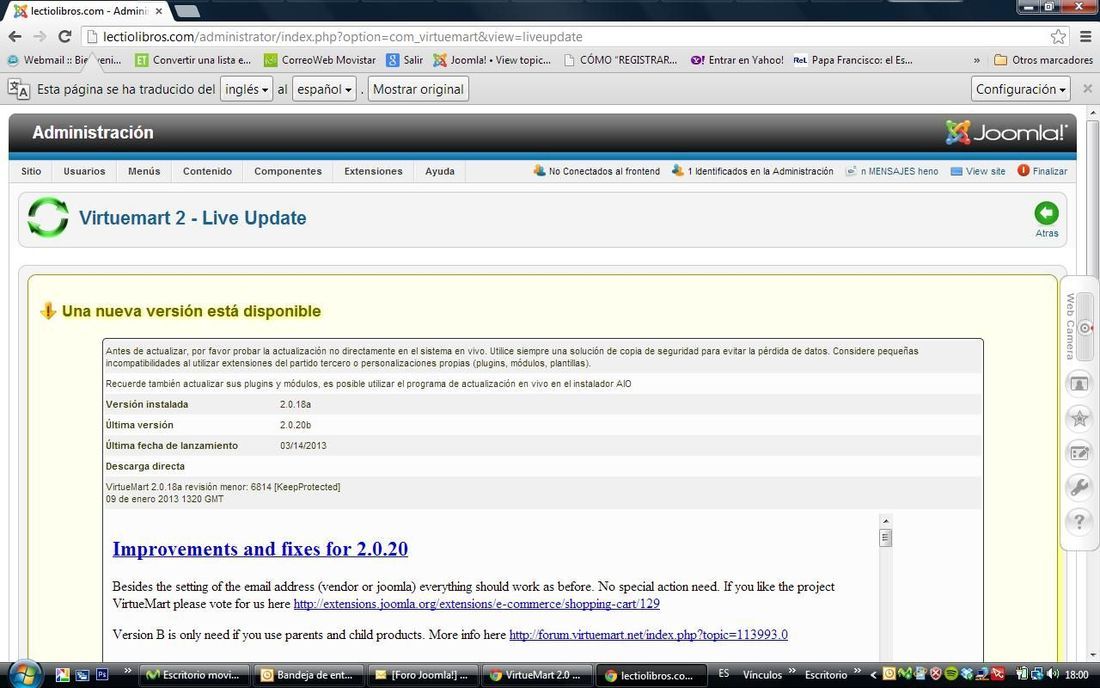Open the Componentes menu
The height and width of the screenshot is (688, 1100).
(288, 171)
